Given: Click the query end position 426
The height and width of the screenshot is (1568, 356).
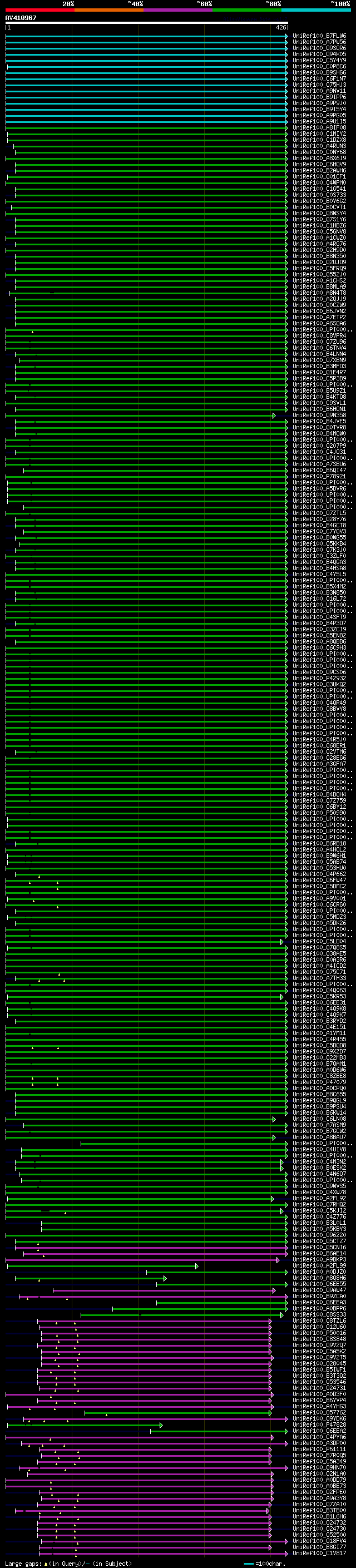Looking at the screenshot, I should click(x=280, y=27).
